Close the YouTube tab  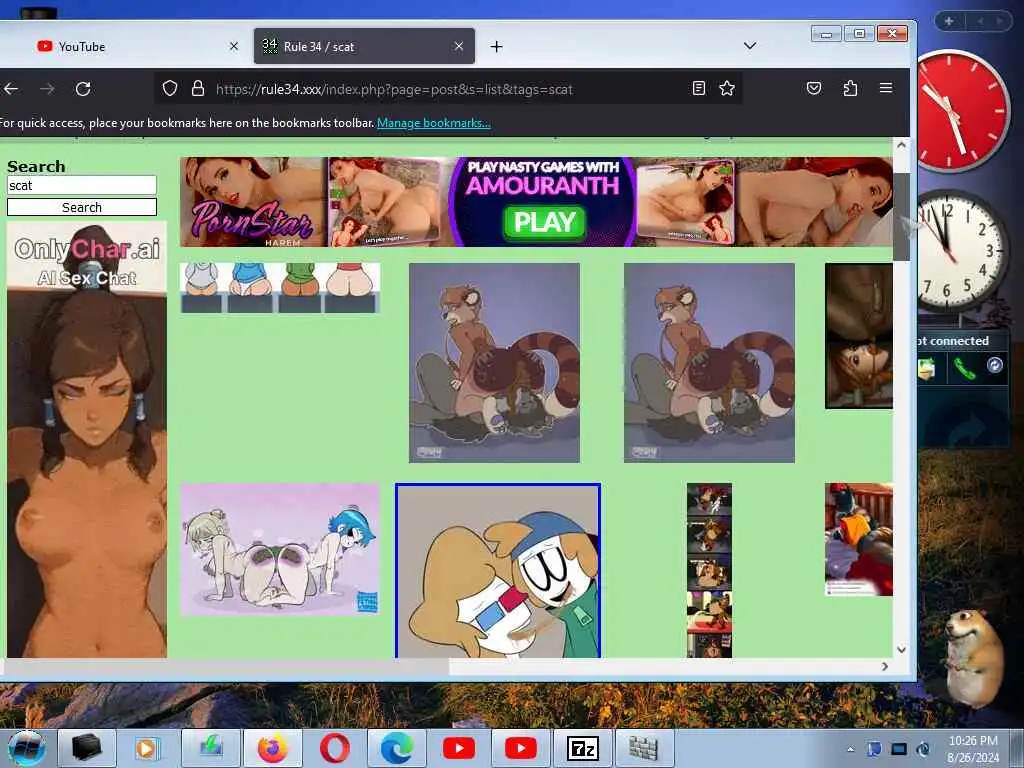(x=234, y=46)
